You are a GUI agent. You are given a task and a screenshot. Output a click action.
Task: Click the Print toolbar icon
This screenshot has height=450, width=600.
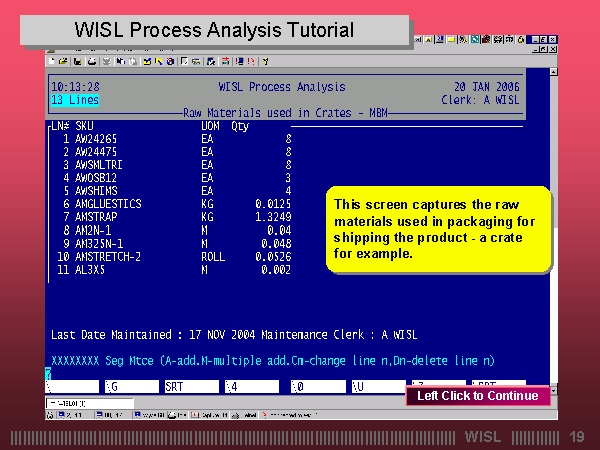point(91,60)
